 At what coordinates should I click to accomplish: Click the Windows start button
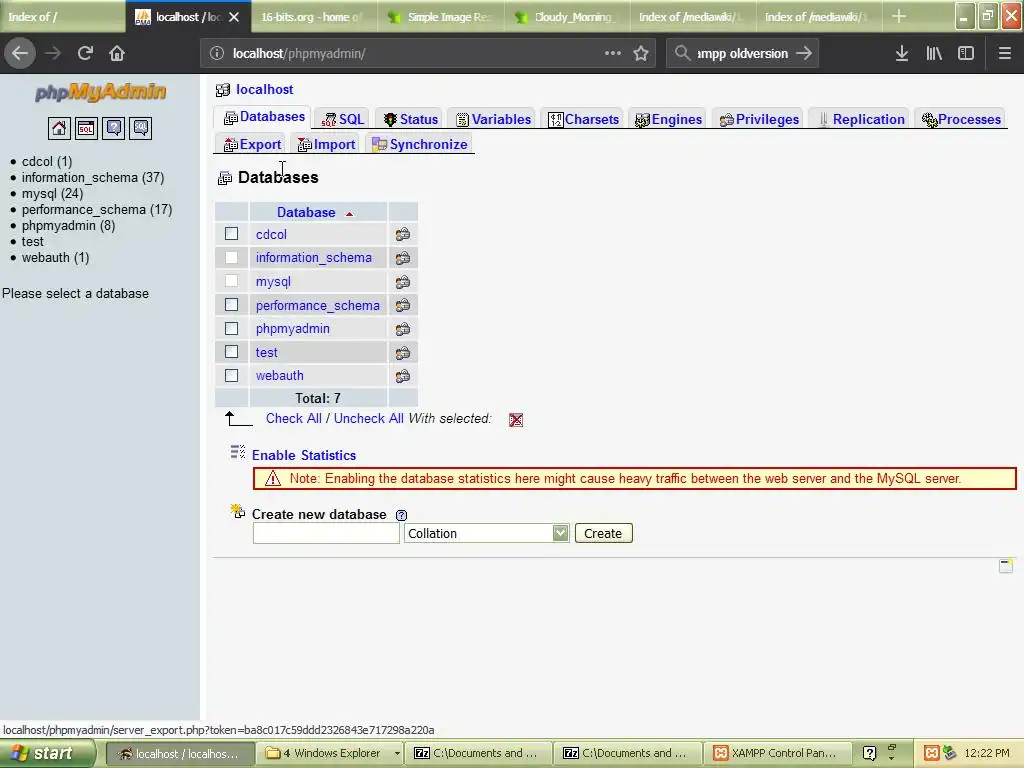pyautogui.click(x=48, y=754)
